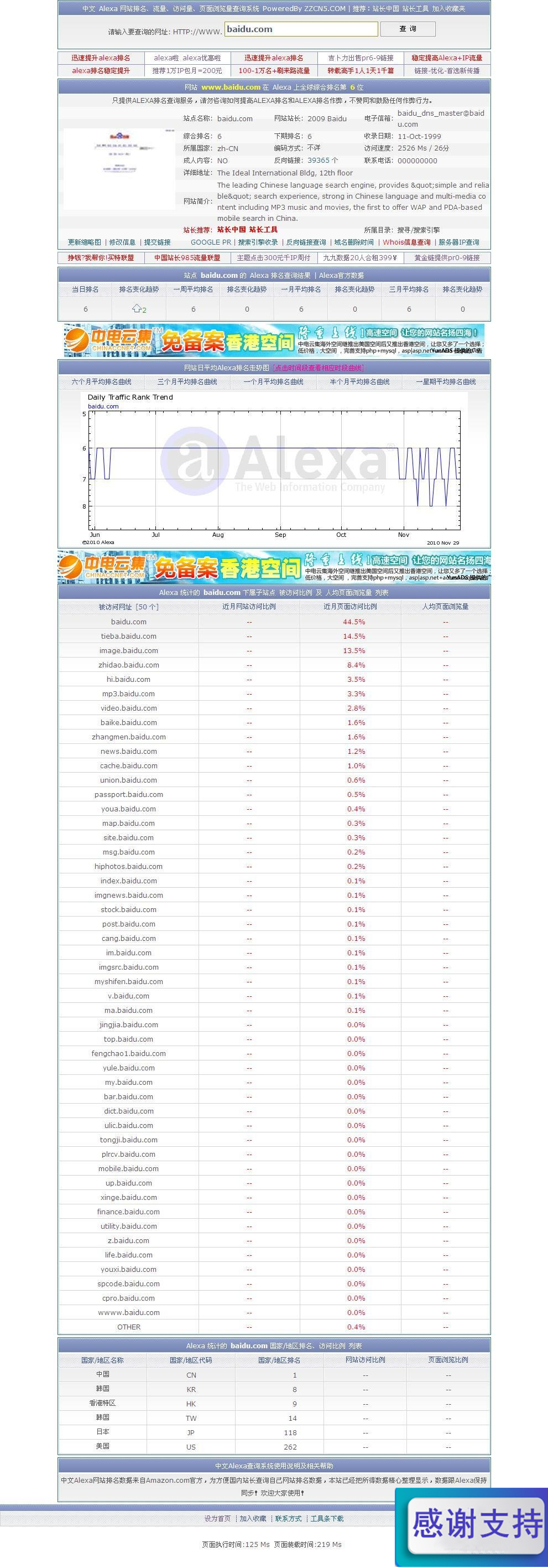Open the Alexa官方数据 link
Image resolution: width=548 pixels, height=1568 pixels.
[x=341, y=276]
